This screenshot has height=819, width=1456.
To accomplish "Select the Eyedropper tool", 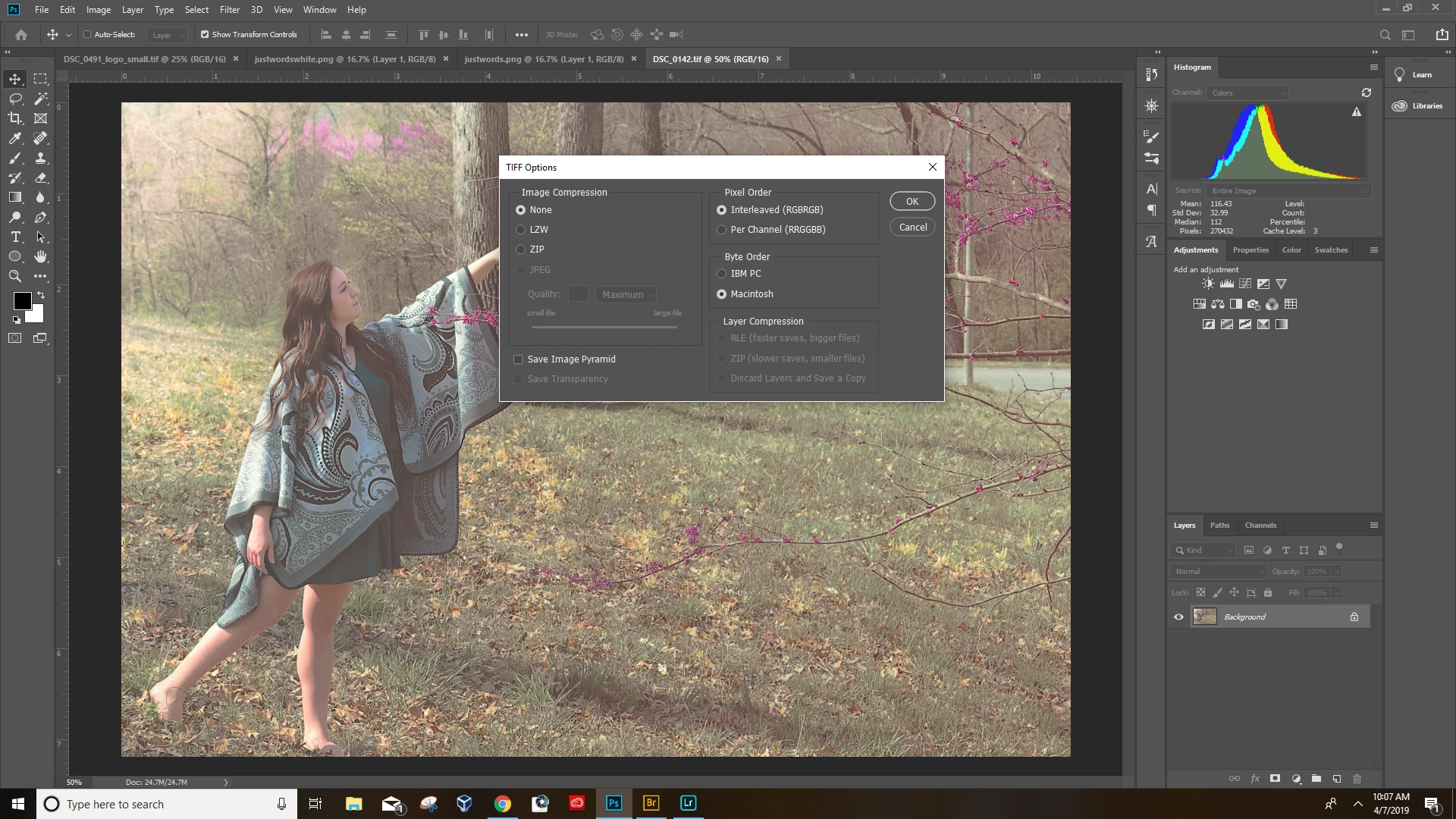I will coord(15,138).
